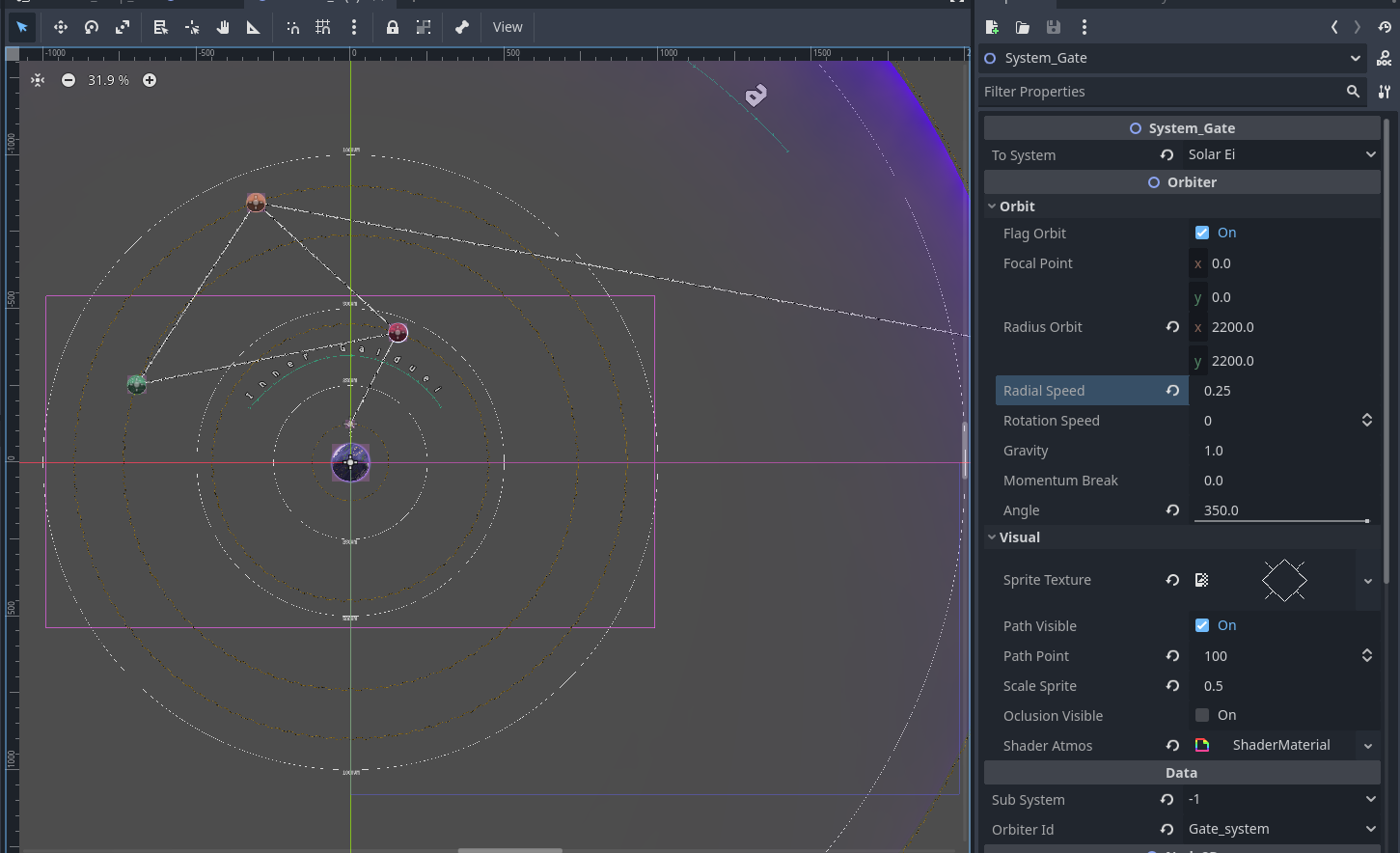The image size is (1400, 853).
Task: Revert the Radial Speed property
Action: 1172,391
